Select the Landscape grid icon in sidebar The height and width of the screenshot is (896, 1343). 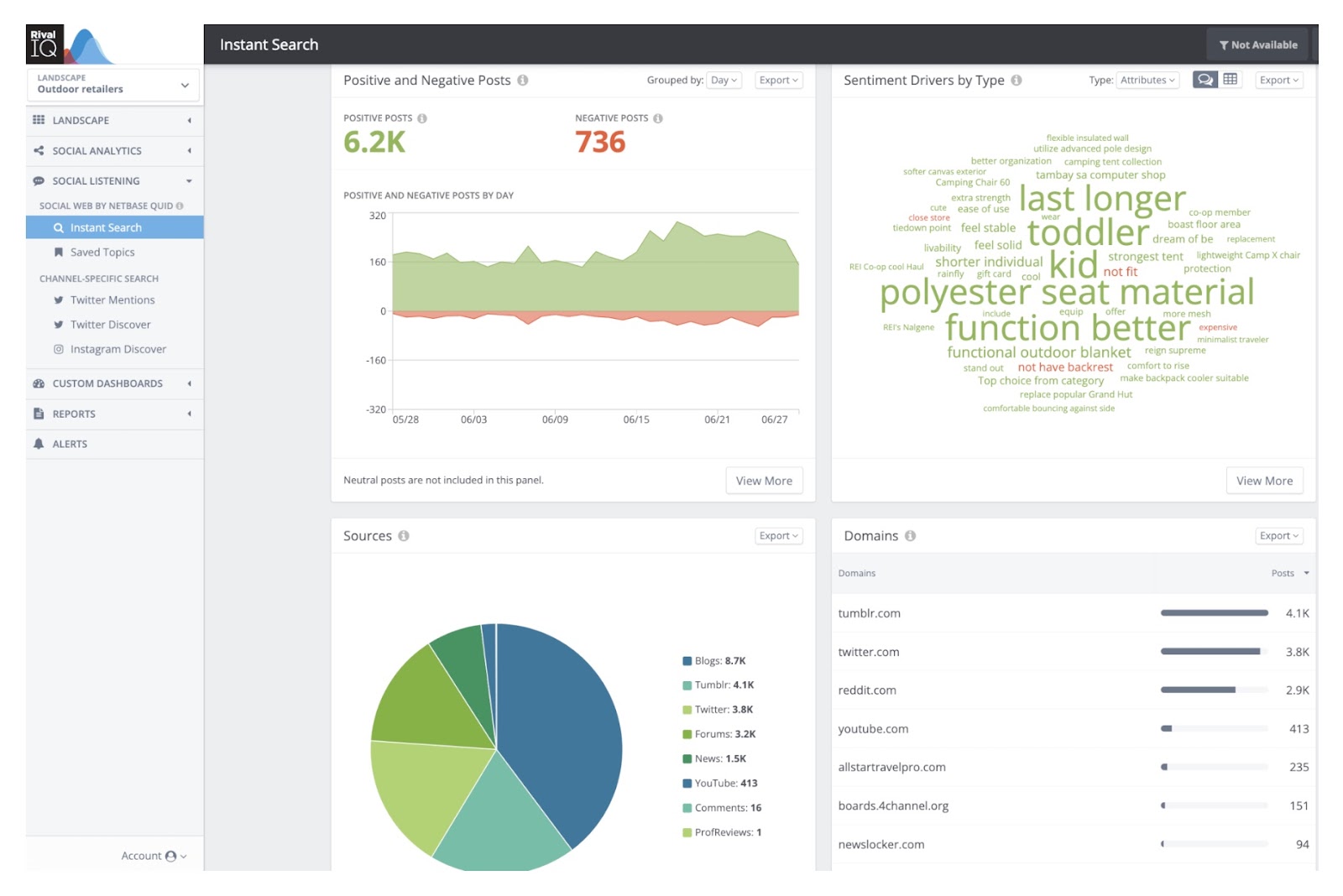coord(38,120)
